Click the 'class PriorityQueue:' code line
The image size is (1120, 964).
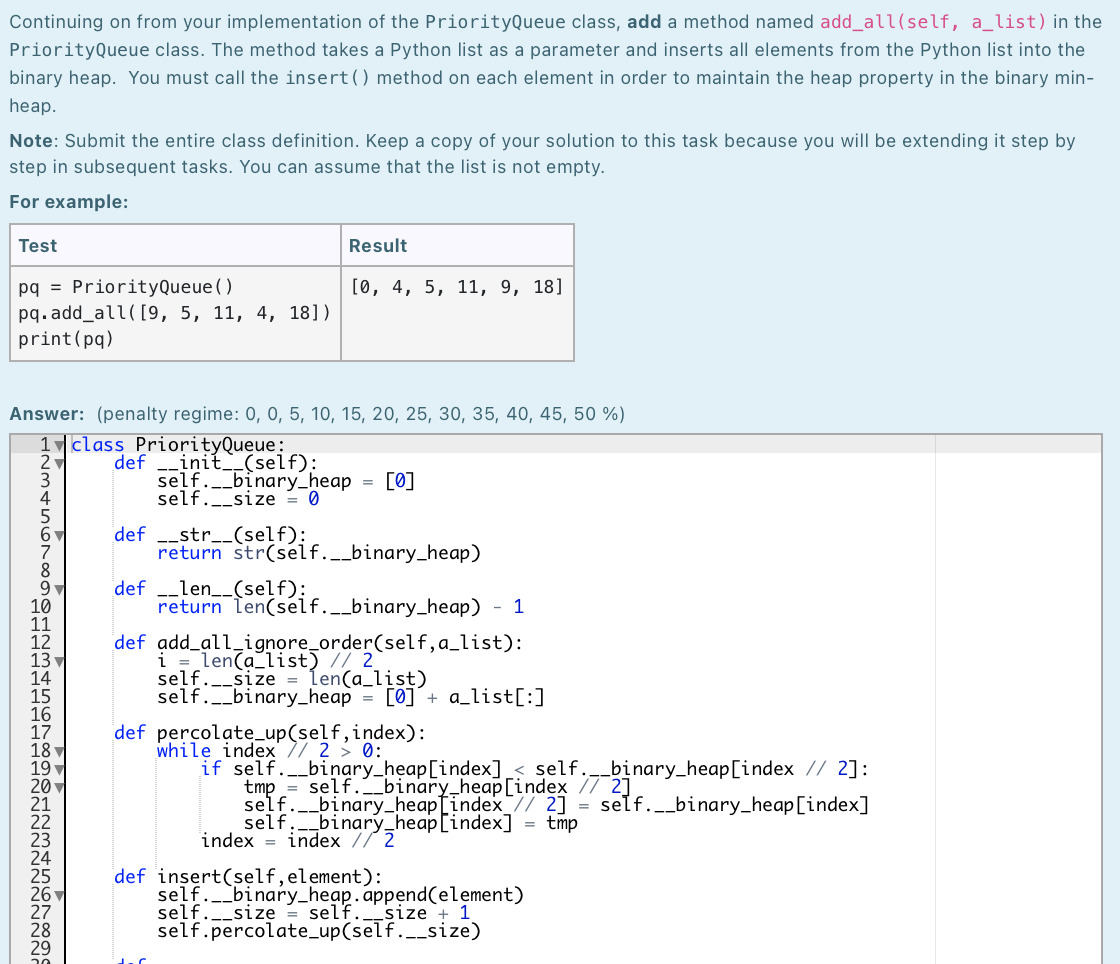point(178,445)
